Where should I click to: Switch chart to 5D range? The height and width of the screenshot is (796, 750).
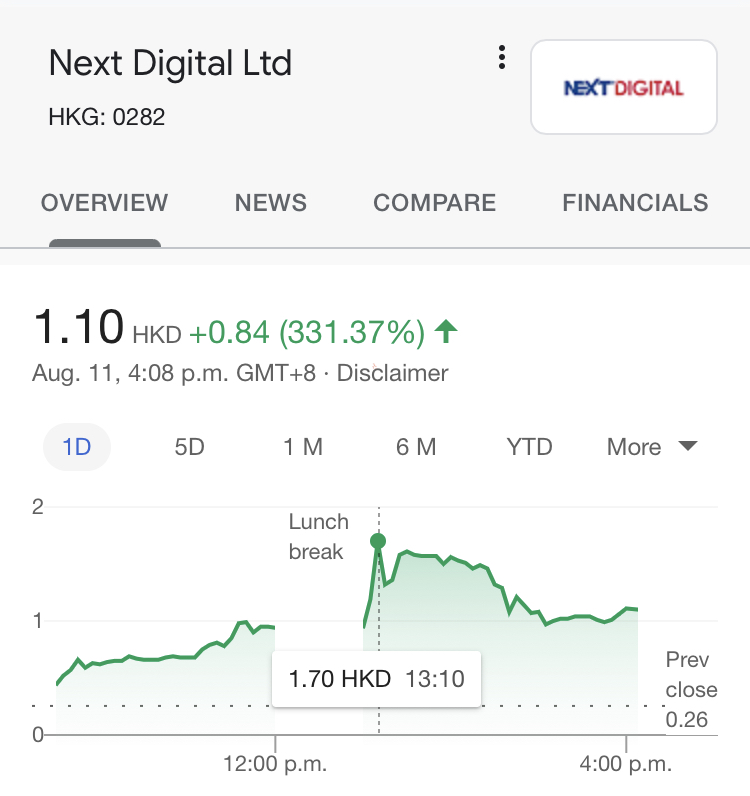pos(189,447)
